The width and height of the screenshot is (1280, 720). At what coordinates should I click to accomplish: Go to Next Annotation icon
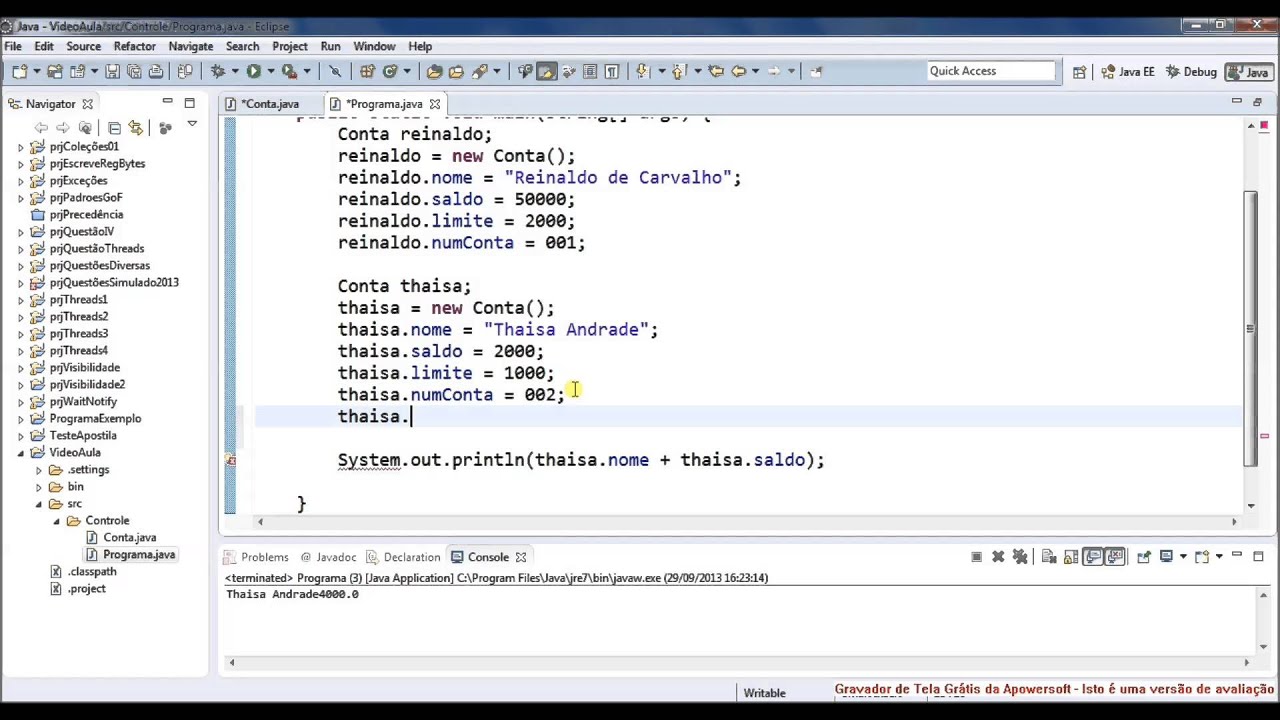(x=642, y=71)
